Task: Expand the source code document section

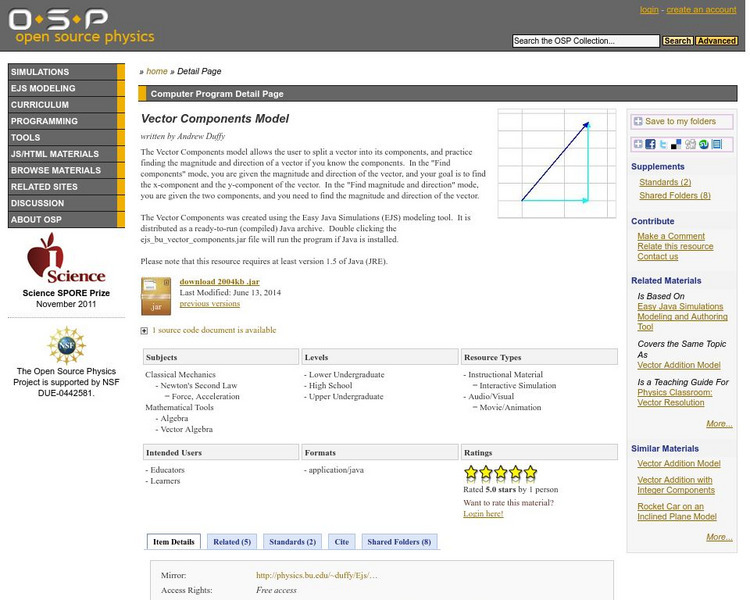Action: coord(144,331)
